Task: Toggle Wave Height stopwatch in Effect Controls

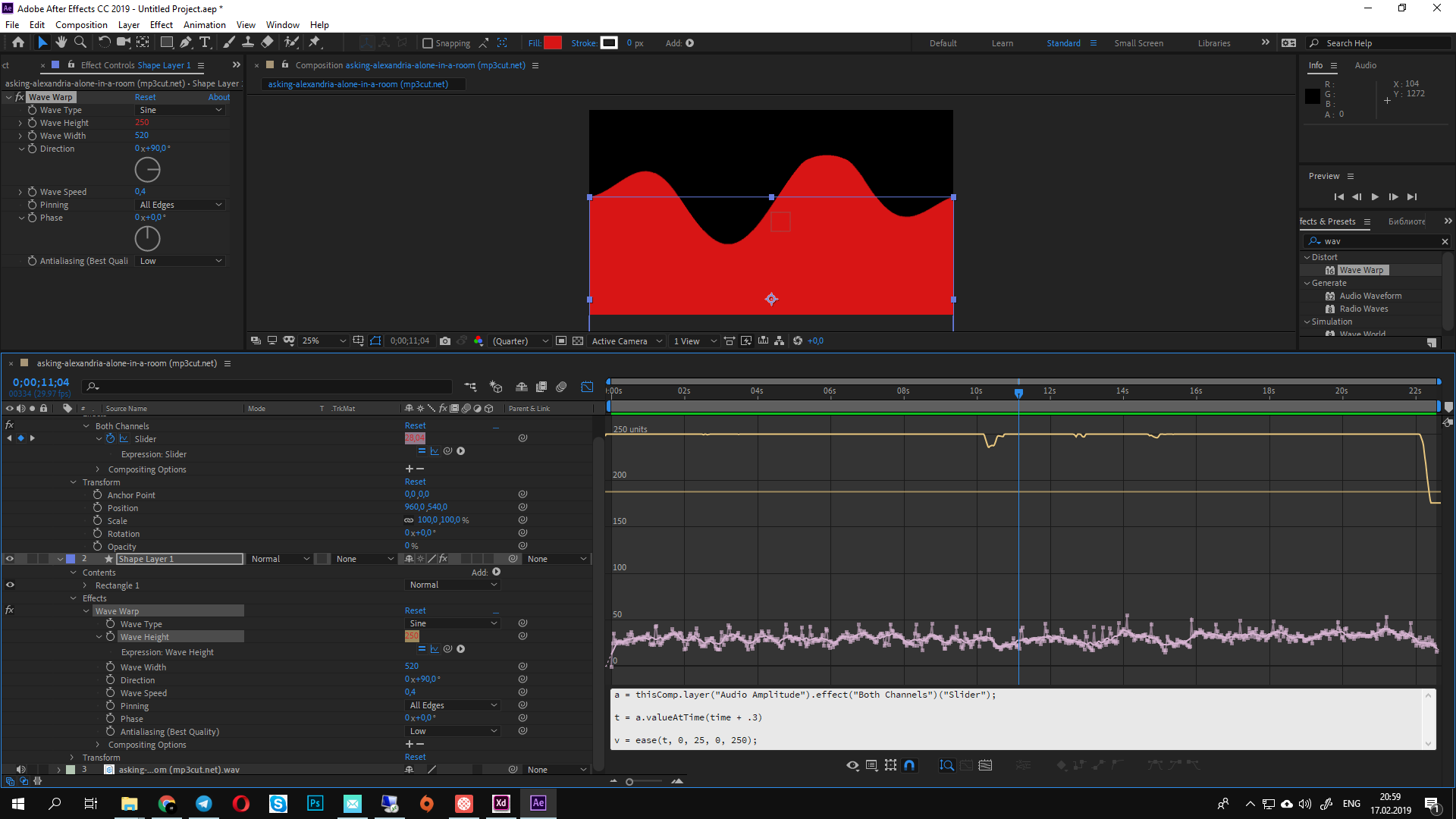Action: coord(32,123)
